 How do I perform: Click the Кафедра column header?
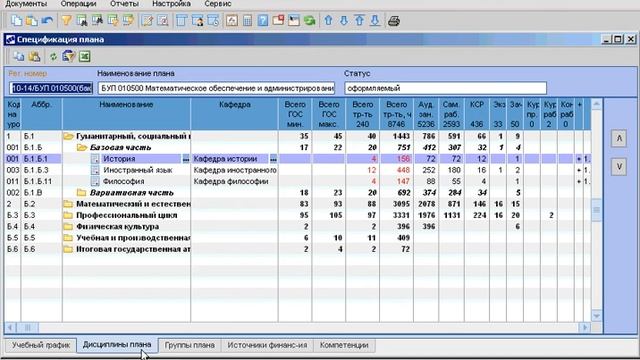pyautogui.click(x=235, y=114)
